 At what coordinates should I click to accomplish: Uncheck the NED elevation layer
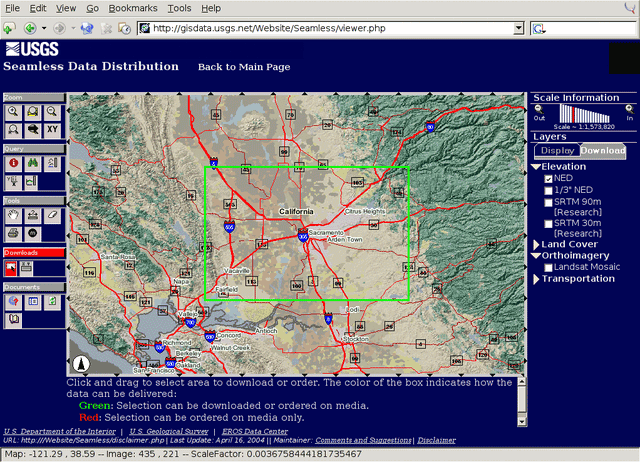(x=548, y=178)
